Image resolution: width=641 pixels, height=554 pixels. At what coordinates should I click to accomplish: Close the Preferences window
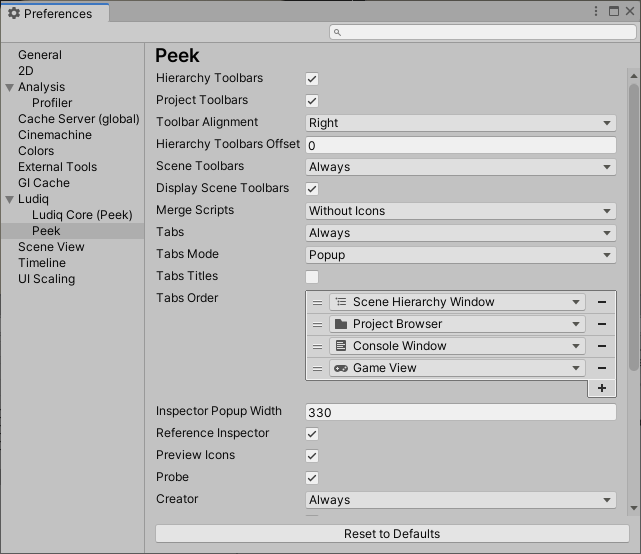coord(630,11)
